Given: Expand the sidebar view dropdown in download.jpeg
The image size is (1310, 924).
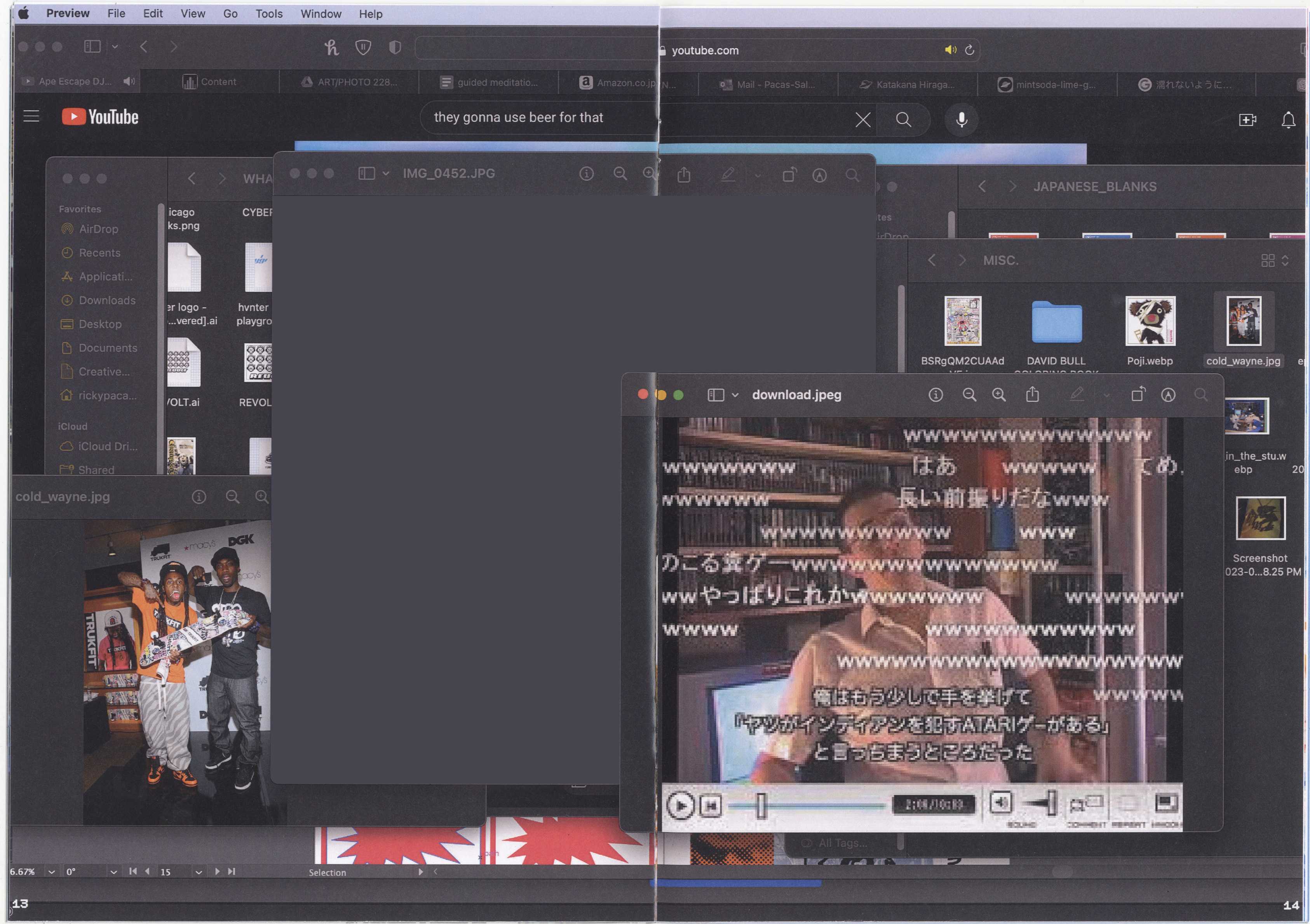Looking at the screenshot, I should [735, 395].
